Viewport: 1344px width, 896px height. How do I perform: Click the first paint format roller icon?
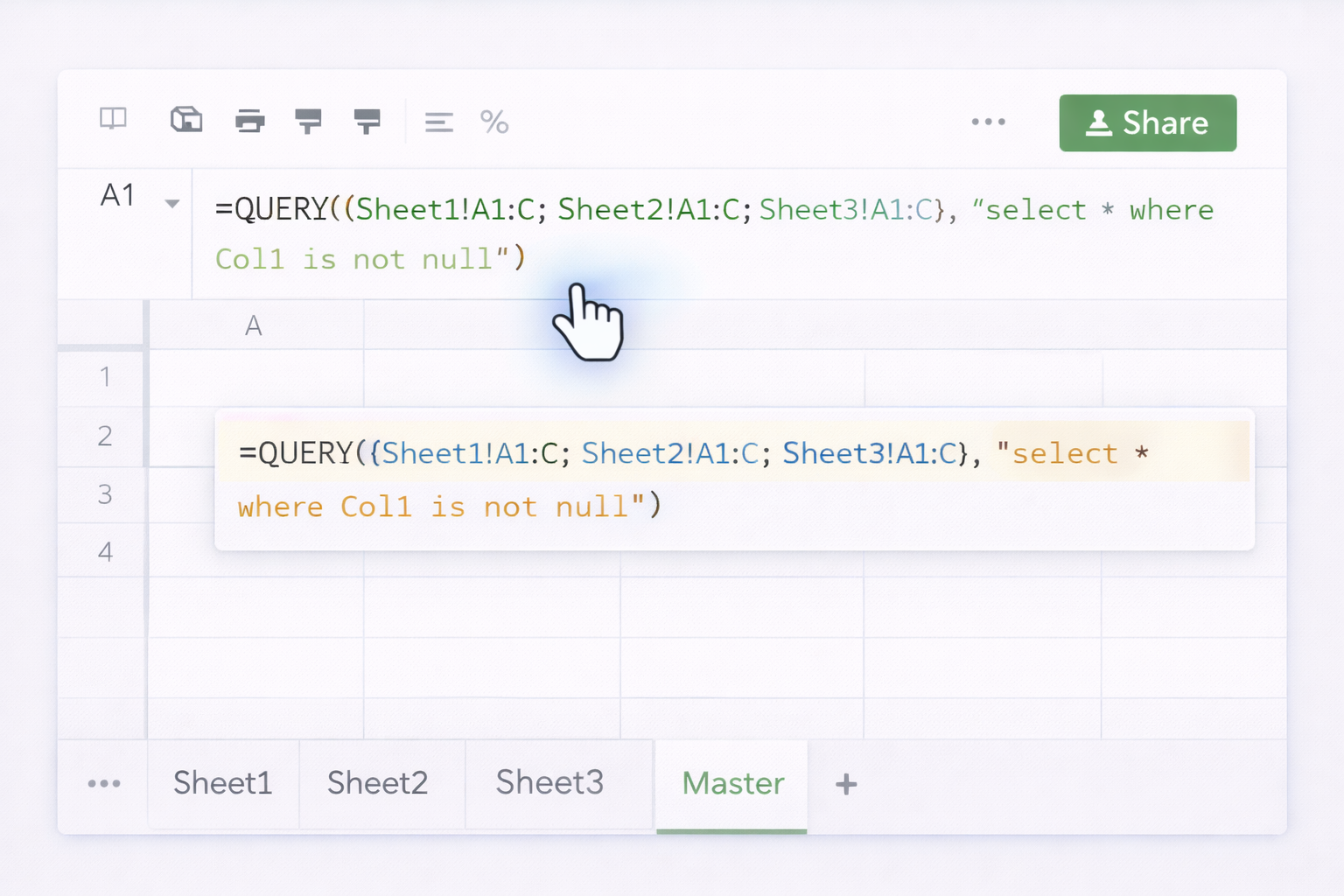click(x=308, y=121)
